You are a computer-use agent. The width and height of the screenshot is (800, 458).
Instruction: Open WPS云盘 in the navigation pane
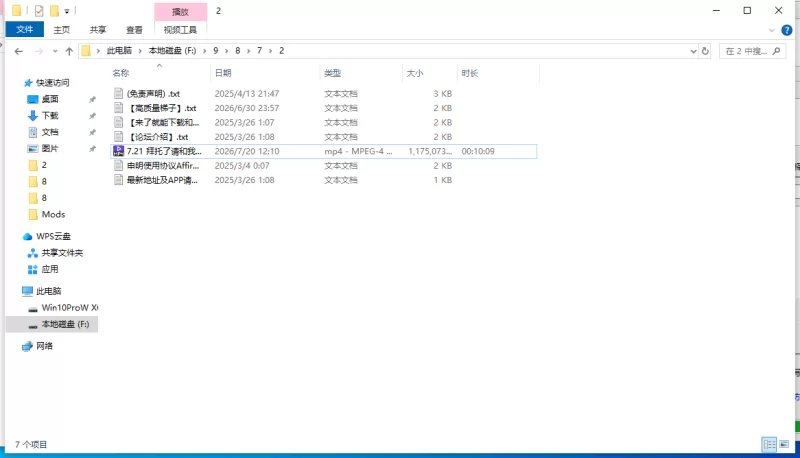tap(53, 236)
